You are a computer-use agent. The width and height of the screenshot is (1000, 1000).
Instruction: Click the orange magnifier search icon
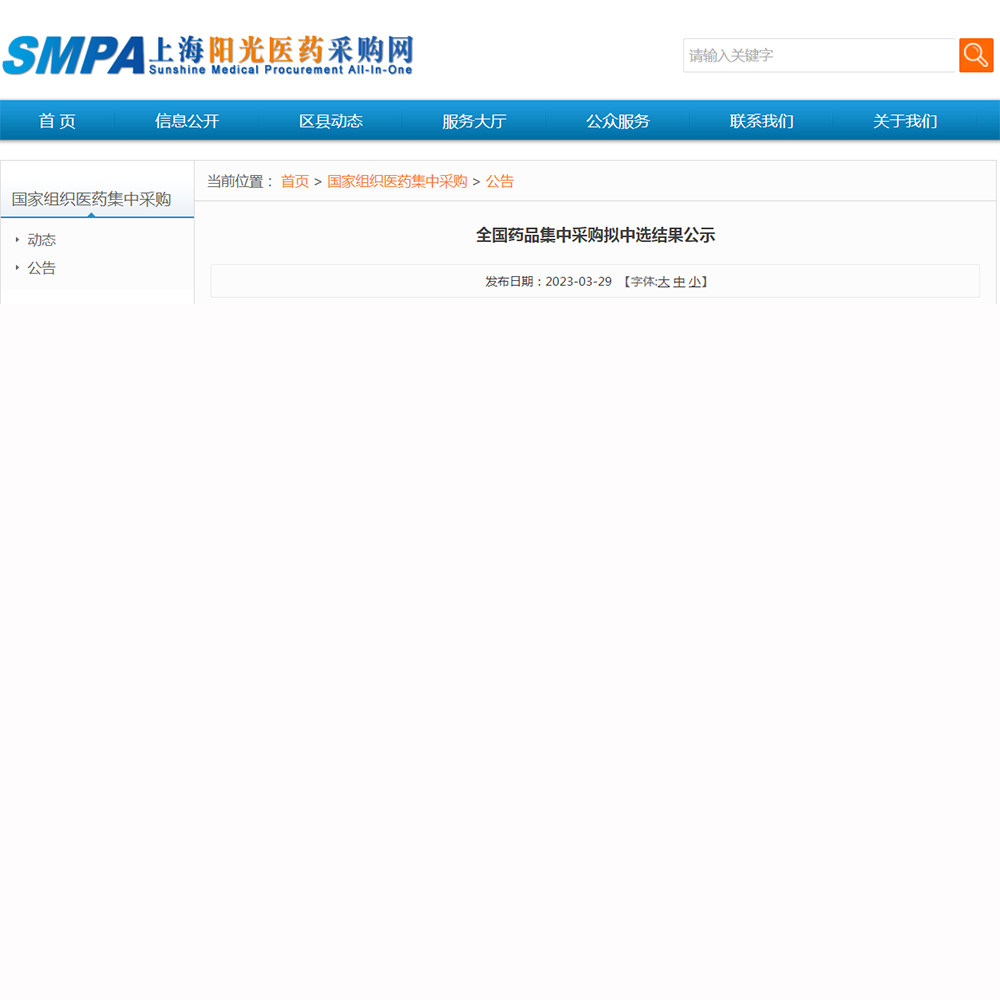pyautogui.click(x=975, y=55)
